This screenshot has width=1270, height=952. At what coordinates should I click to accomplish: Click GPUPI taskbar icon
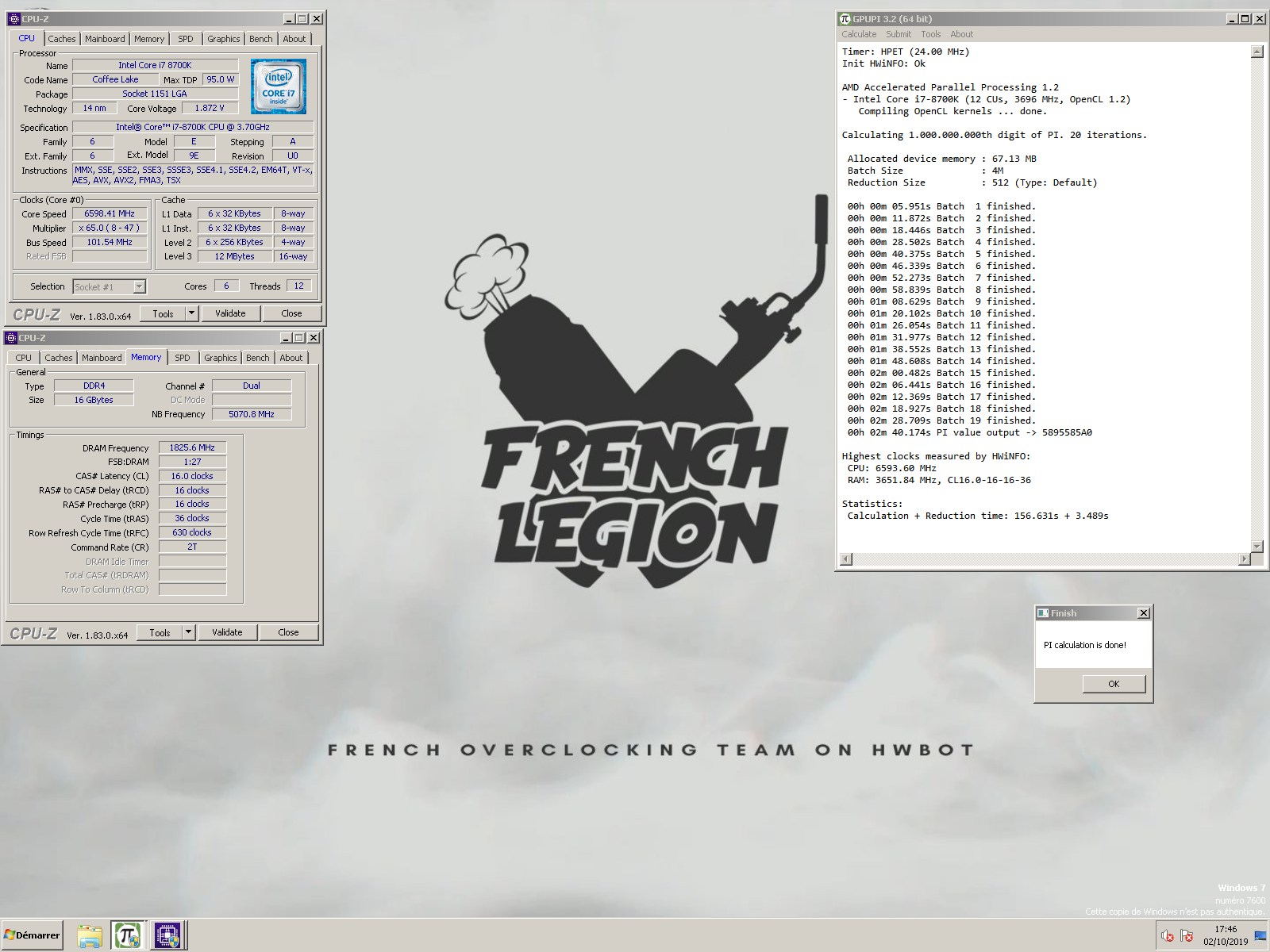[127, 936]
